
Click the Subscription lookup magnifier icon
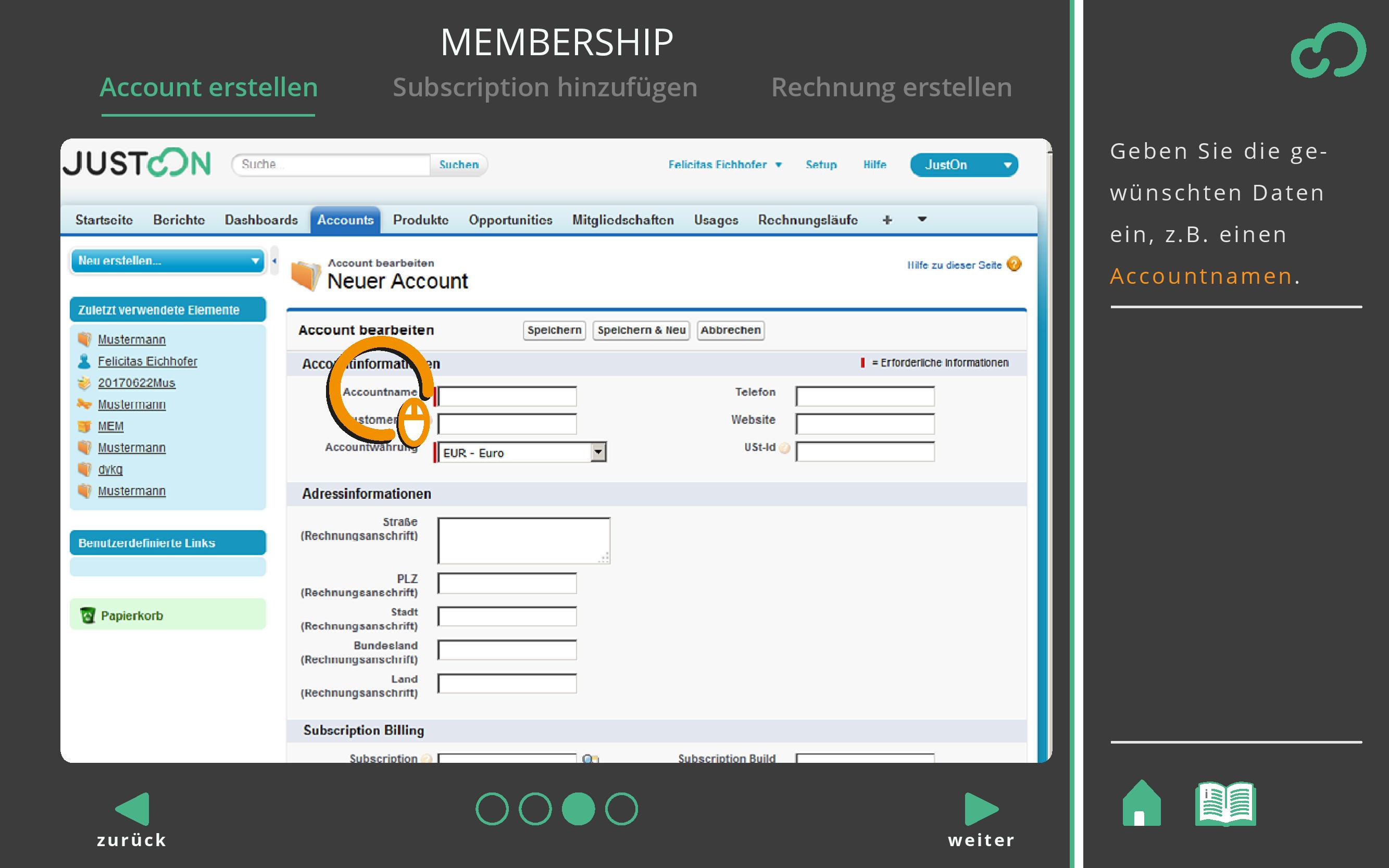click(x=589, y=758)
